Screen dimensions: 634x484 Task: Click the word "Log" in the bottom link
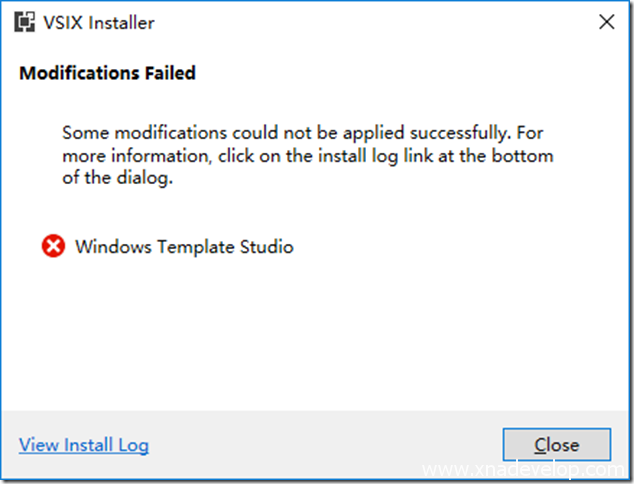[x=133, y=445]
